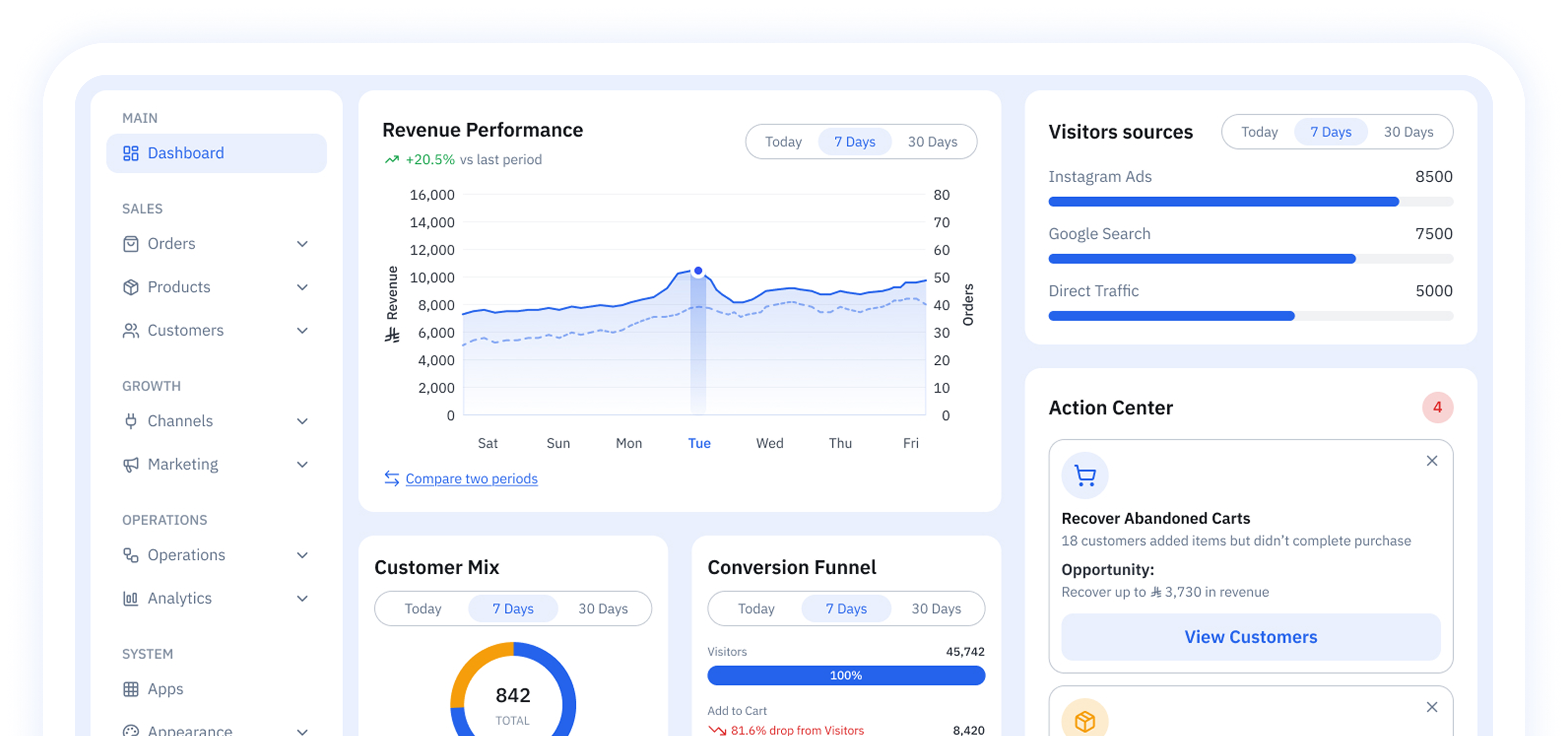Select 30 Days in Visitors sources
Viewport: 1568px width, 736px height.
coord(1408,132)
